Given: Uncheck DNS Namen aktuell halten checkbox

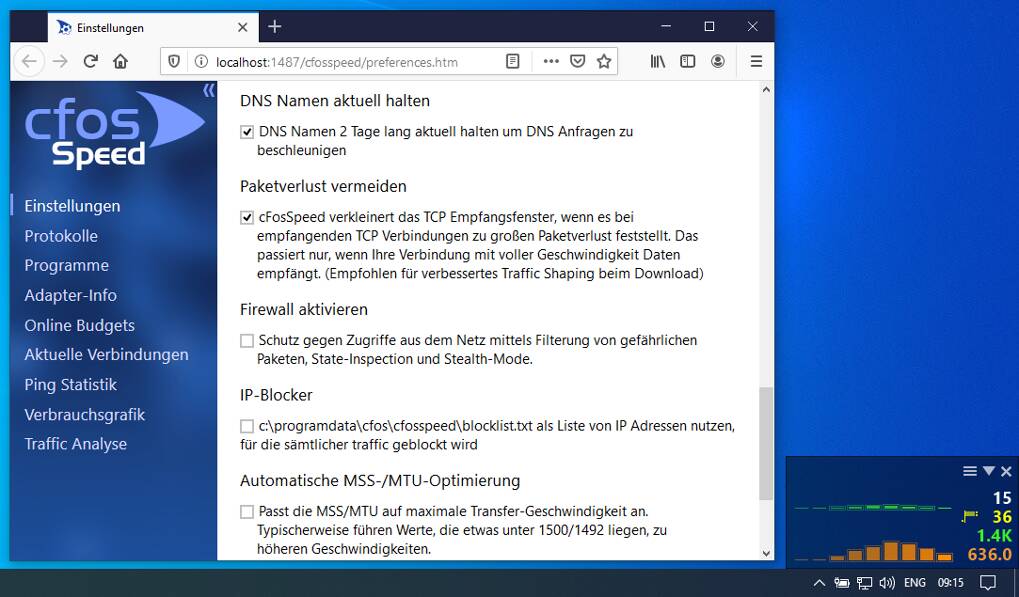Looking at the screenshot, I should [x=247, y=132].
